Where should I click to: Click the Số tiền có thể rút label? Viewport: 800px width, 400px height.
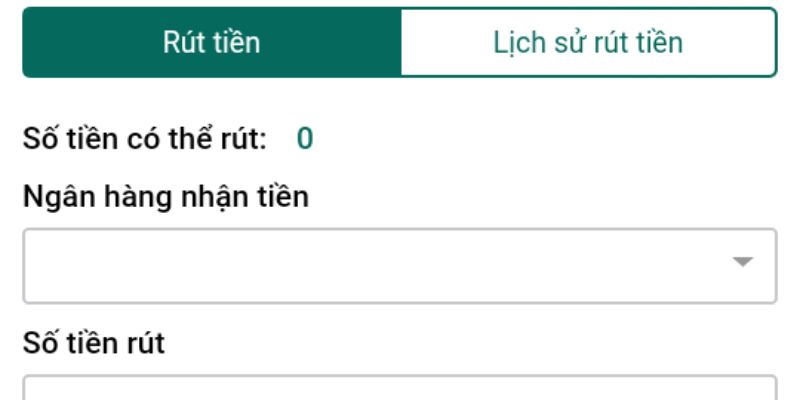click(145, 138)
